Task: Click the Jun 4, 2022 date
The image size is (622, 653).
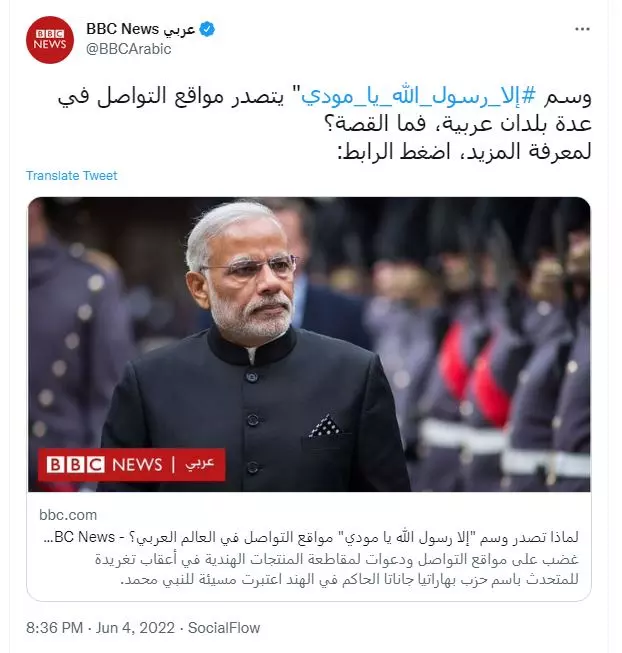Action: 135,628
